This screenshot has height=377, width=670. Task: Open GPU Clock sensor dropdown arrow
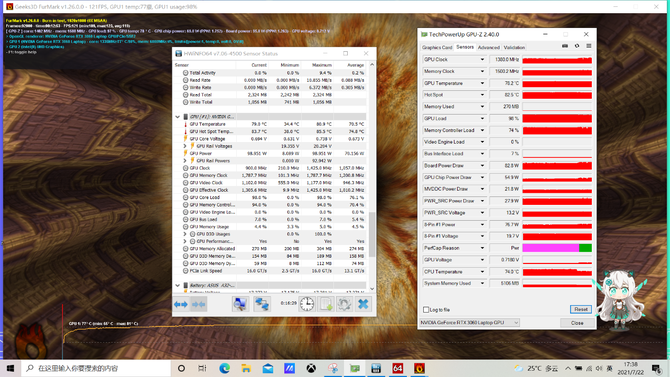click(x=482, y=59)
